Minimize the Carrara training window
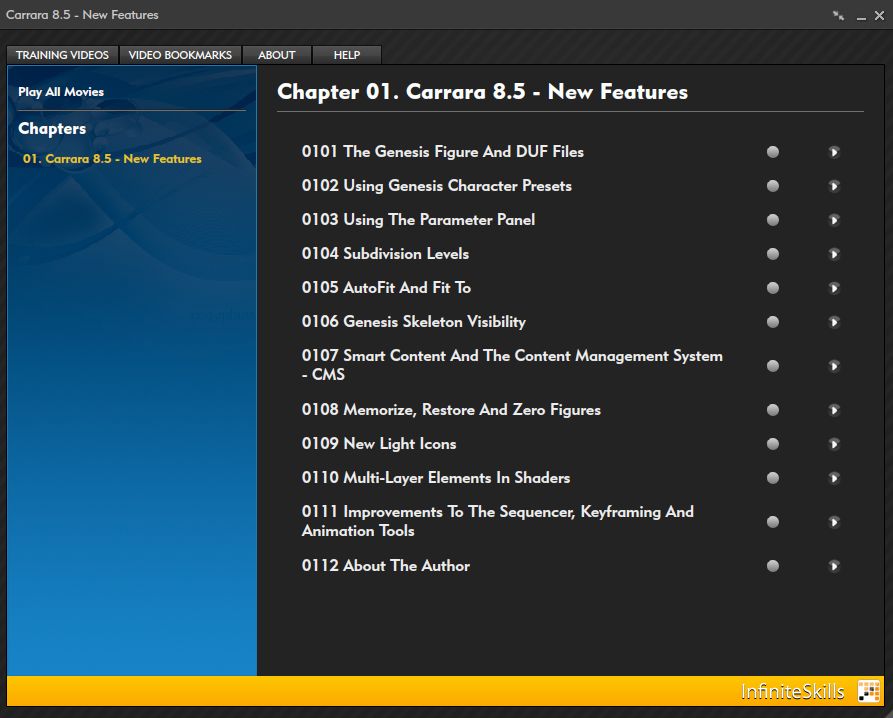The height and width of the screenshot is (718, 893). click(862, 17)
